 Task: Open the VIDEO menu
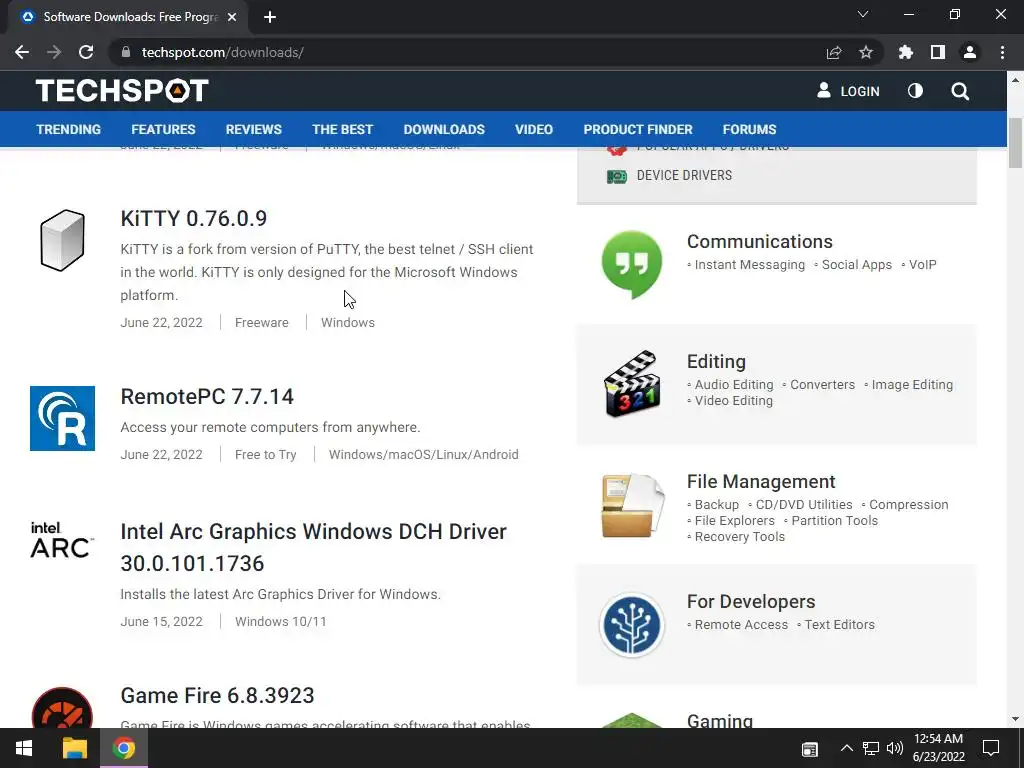(x=534, y=129)
